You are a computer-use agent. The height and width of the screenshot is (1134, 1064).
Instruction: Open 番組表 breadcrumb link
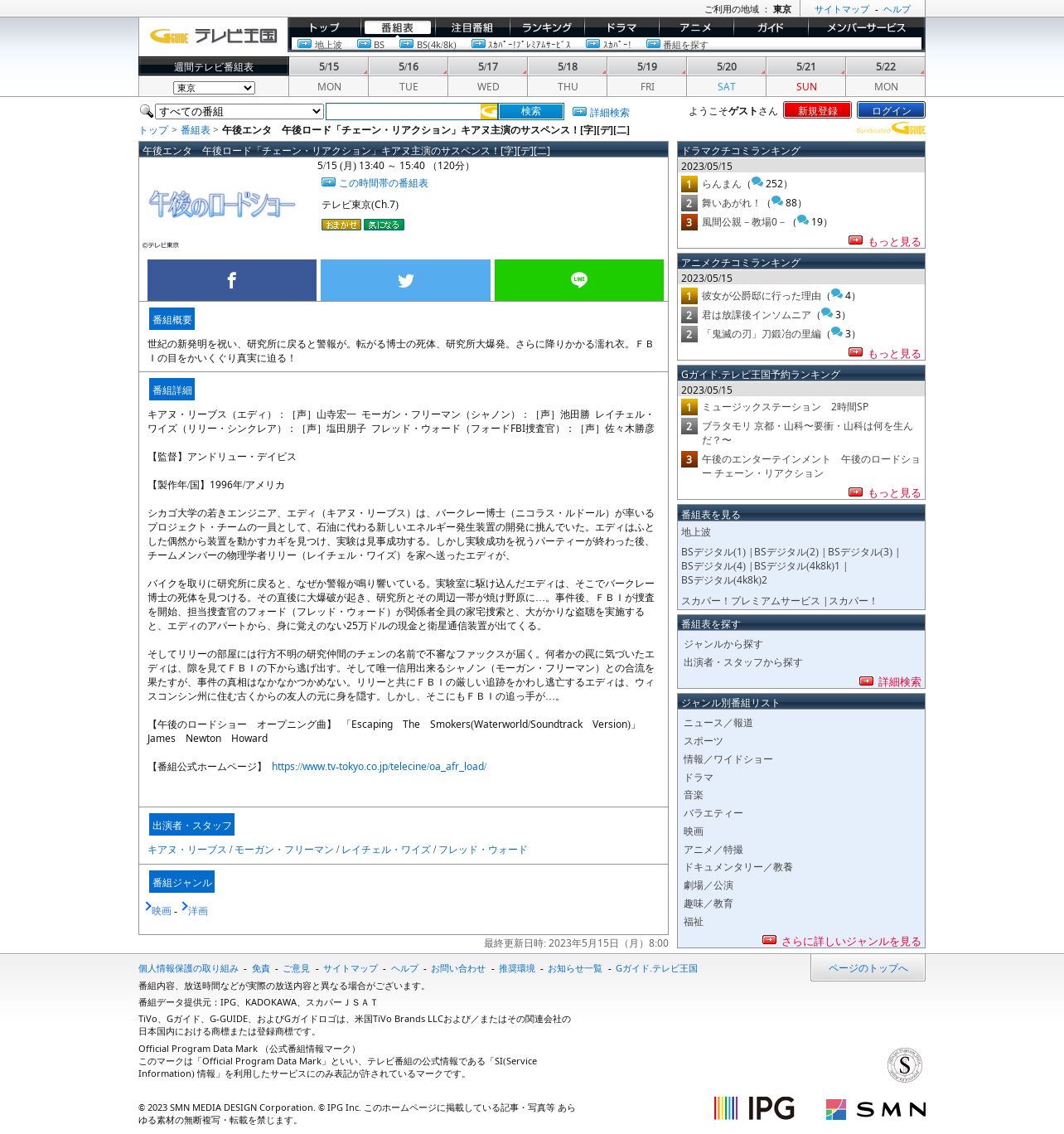(x=196, y=130)
